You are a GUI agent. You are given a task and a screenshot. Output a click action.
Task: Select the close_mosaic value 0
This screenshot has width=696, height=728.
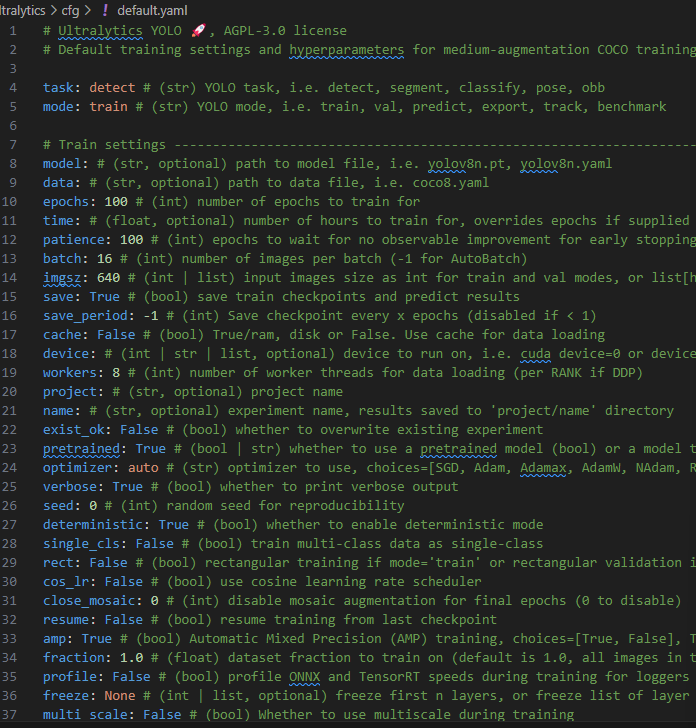155,602
